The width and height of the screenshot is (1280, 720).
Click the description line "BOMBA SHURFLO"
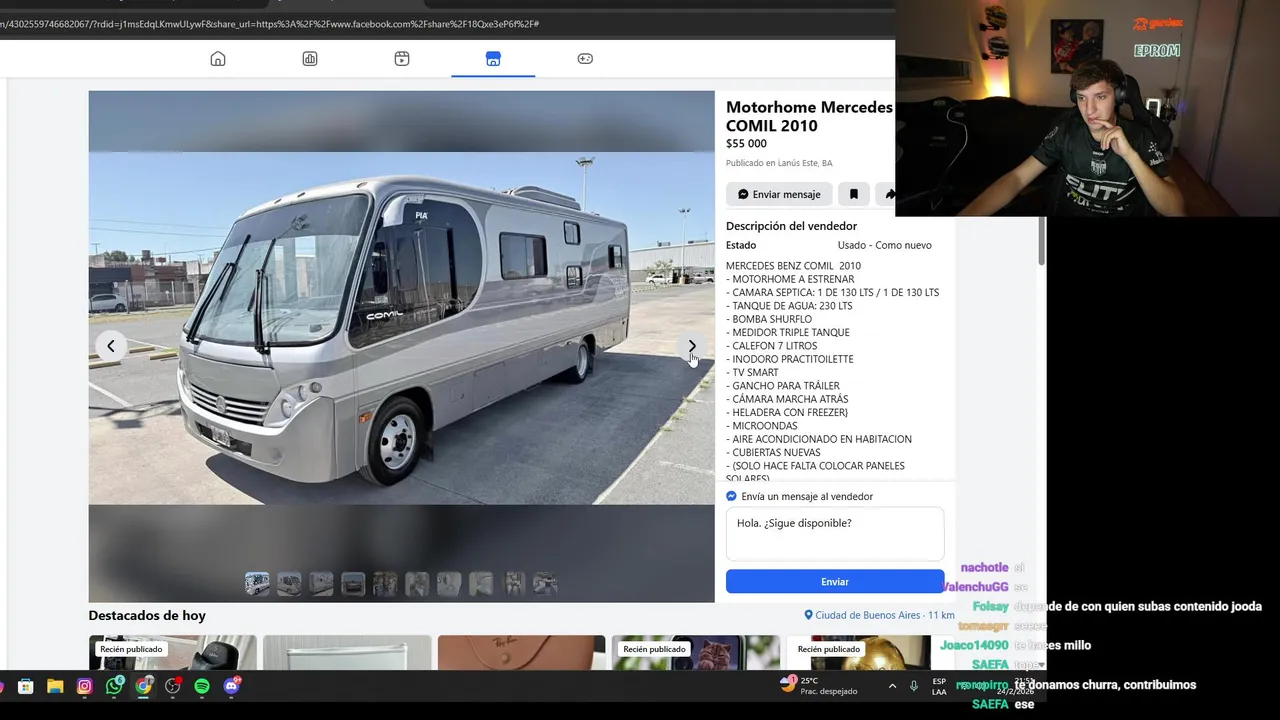point(769,319)
